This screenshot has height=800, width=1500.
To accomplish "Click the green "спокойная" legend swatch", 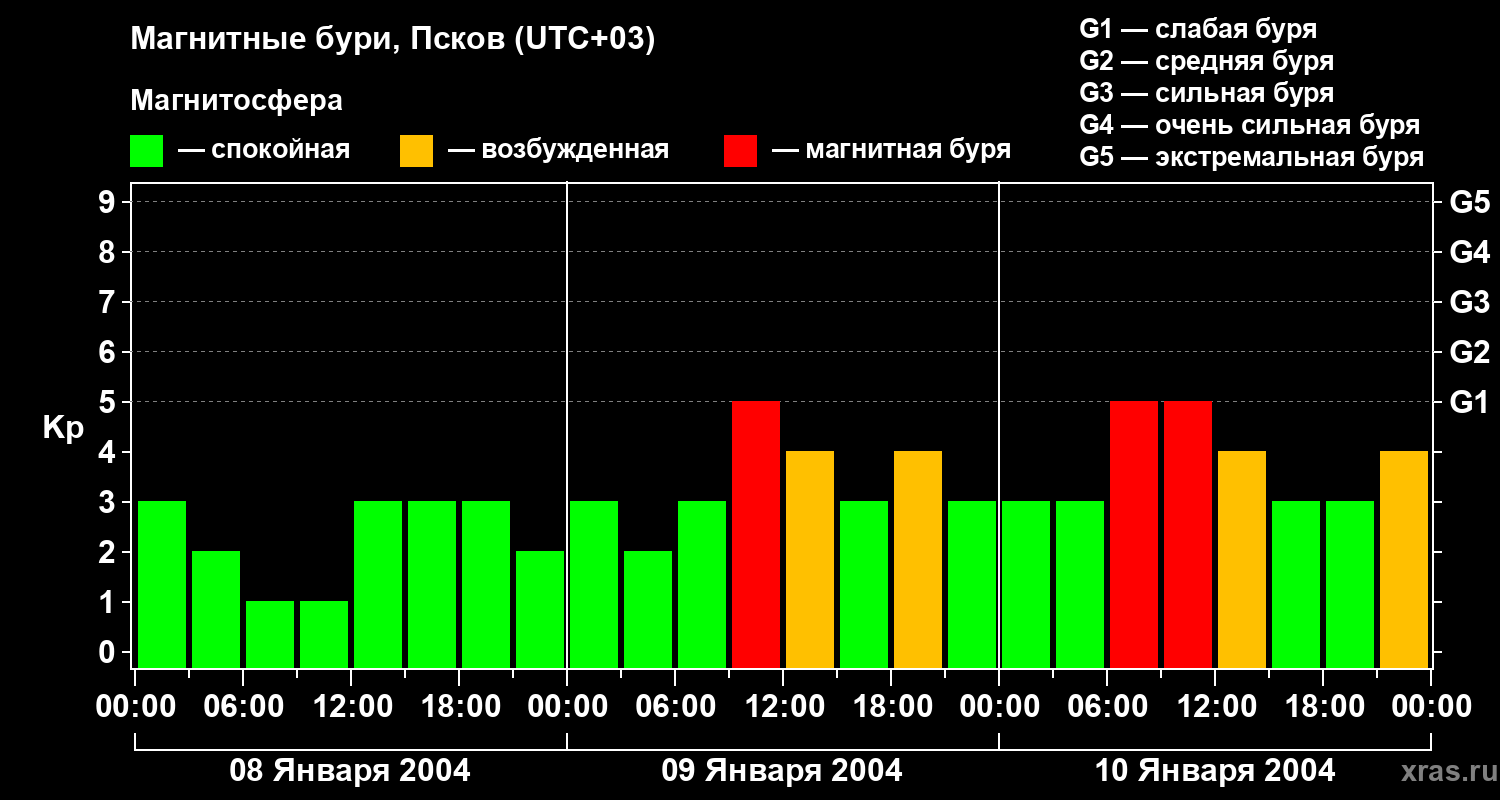I will coord(146,151).
